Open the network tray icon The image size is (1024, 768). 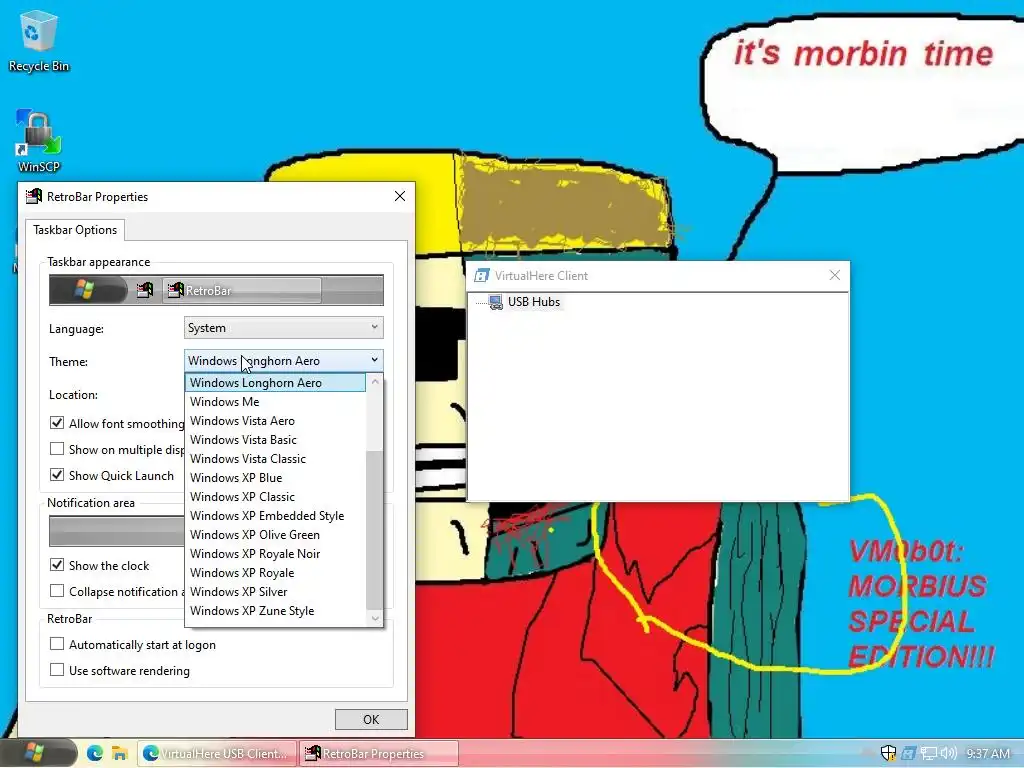tap(929, 753)
